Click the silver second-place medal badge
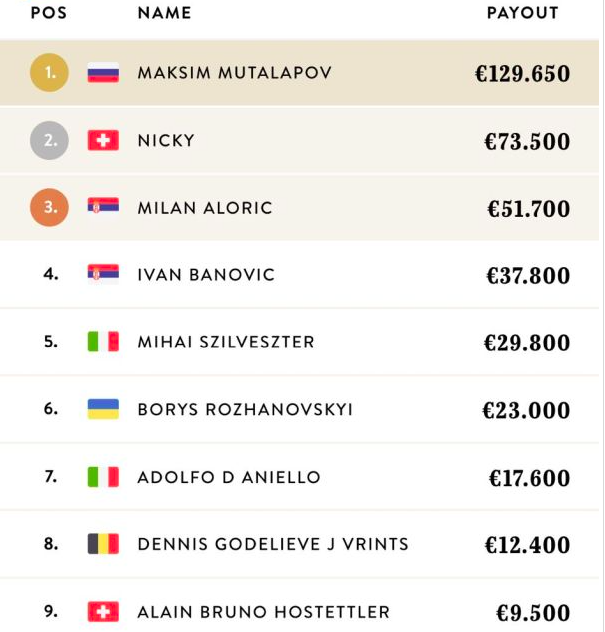The width and height of the screenshot is (605, 632). click(x=50, y=141)
